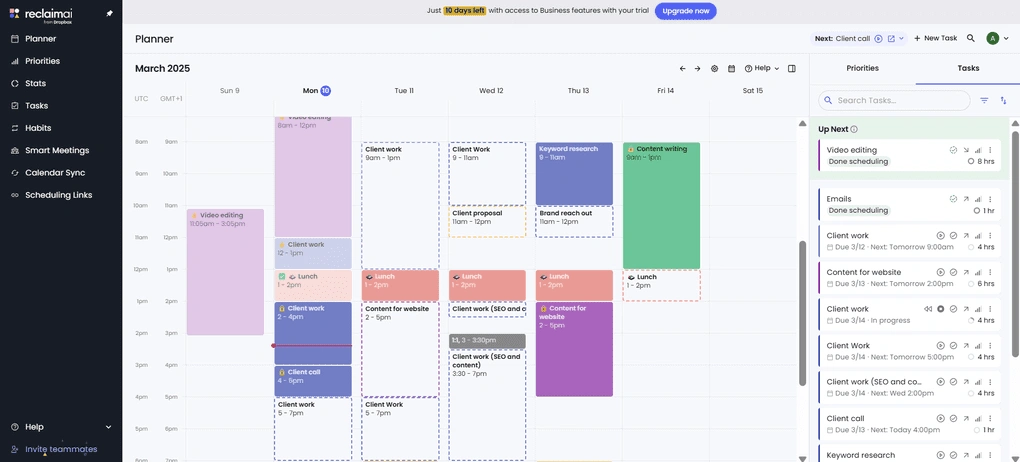This screenshot has width=1020, height=462.
Task: Open the task filter icon
Action: pyautogui.click(x=984, y=100)
